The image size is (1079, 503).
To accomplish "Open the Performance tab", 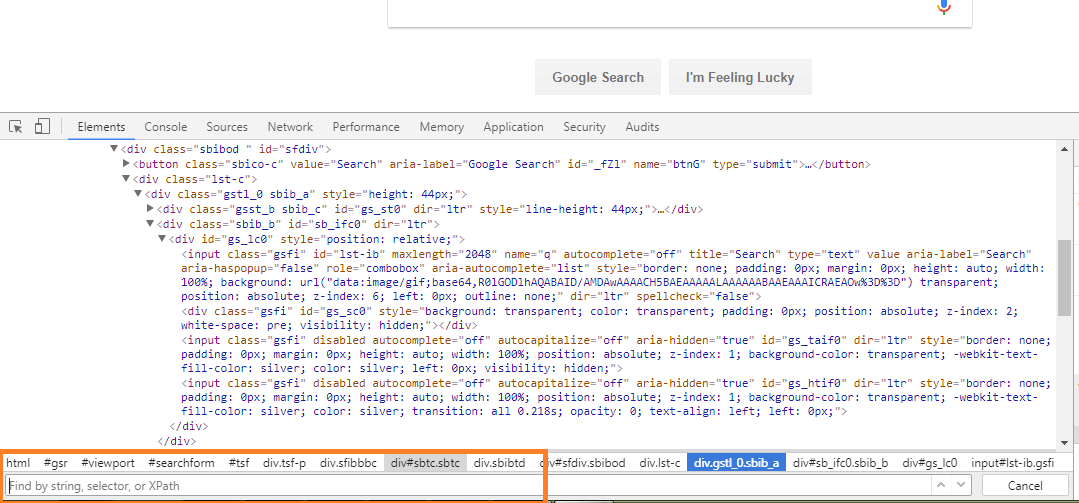I will (x=366, y=127).
